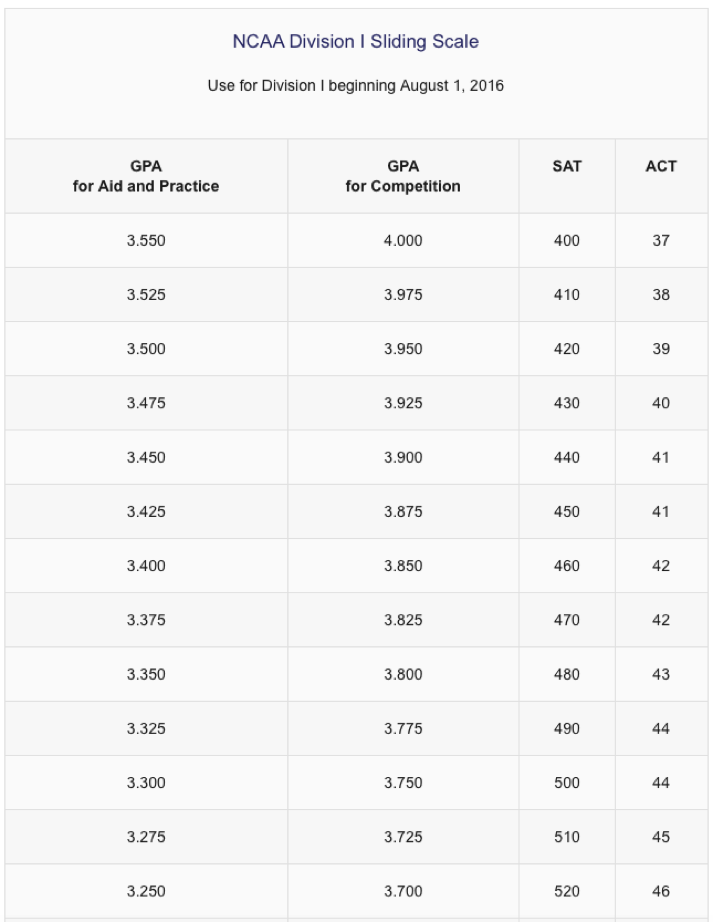
Task: Select the 'GPA for Competition' column header
Action: coord(403,176)
